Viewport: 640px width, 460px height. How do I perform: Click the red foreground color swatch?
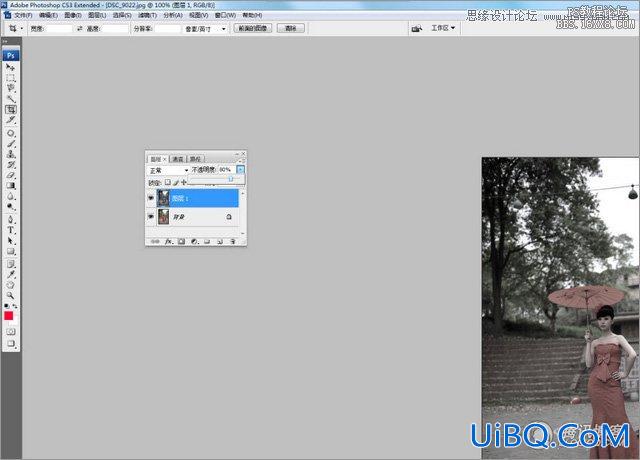9,316
